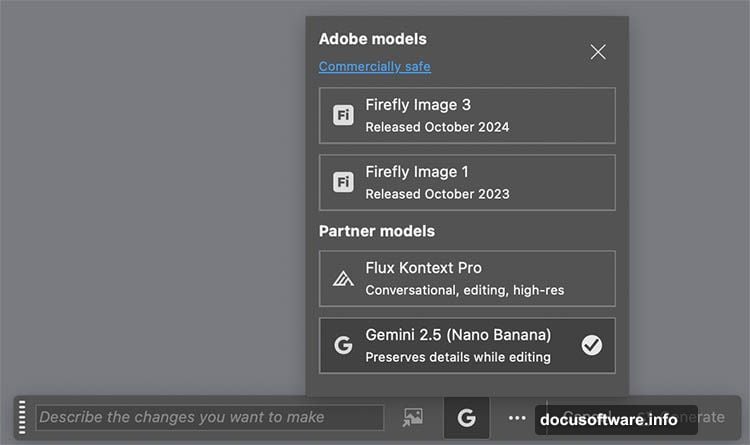Click the Adobe models section heading
Viewport: 750px width, 445px height.
coord(372,39)
